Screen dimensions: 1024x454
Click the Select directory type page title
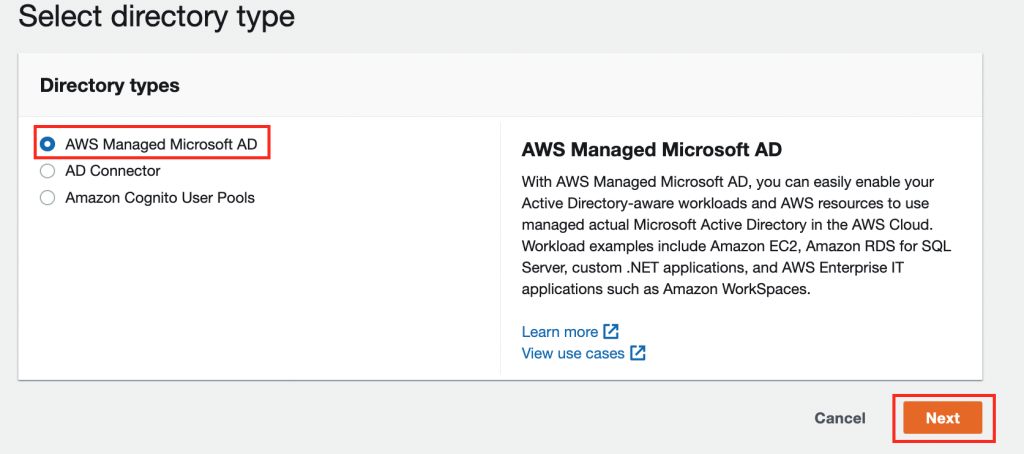pos(157,17)
